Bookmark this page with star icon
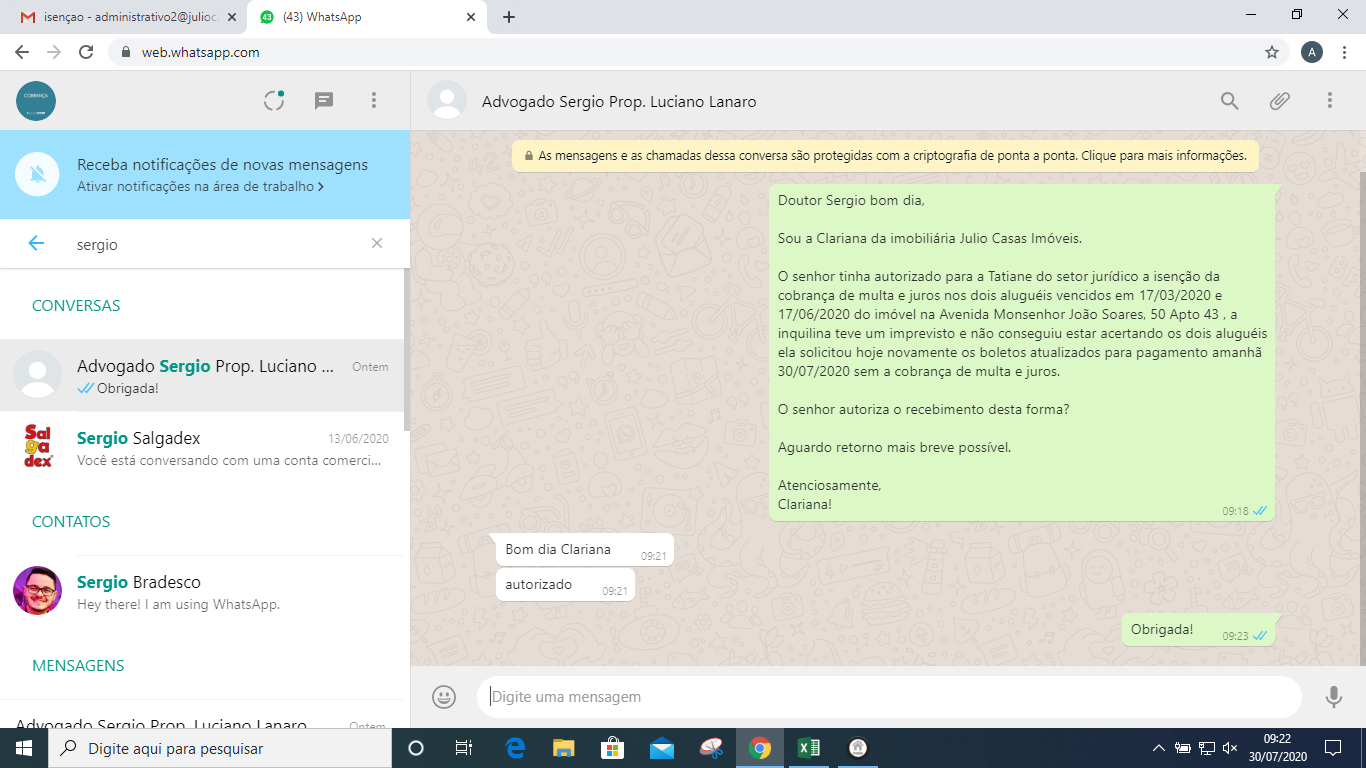 click(1271, 52)
